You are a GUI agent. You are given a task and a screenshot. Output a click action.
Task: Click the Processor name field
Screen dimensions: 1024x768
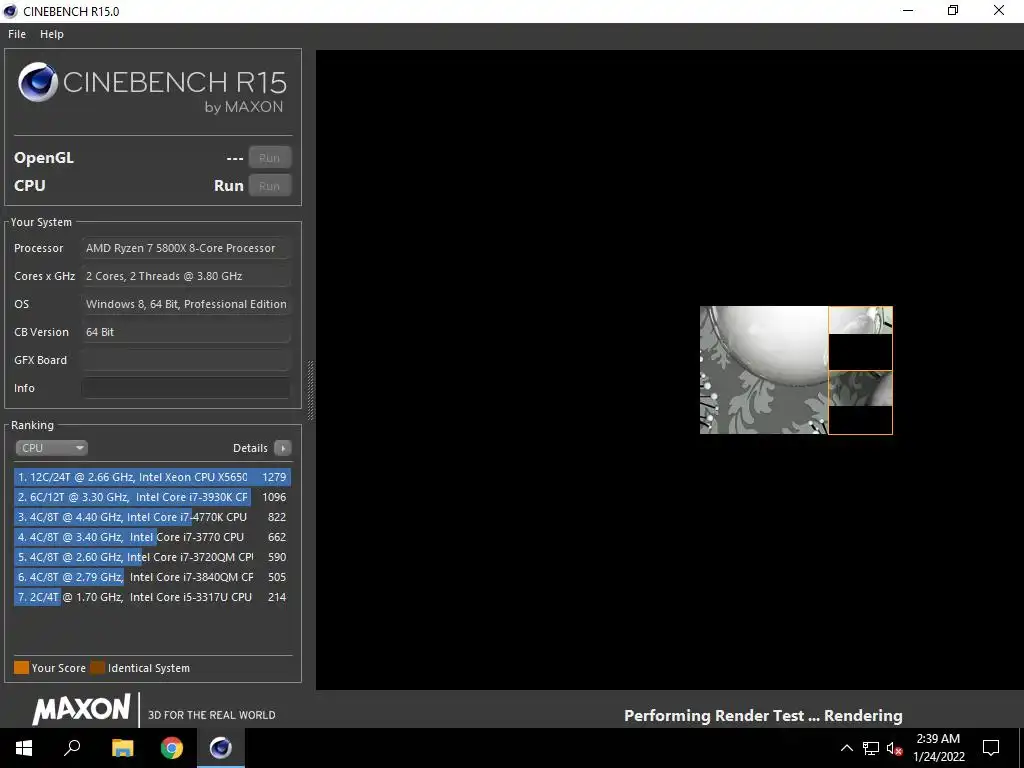point(186,248)
